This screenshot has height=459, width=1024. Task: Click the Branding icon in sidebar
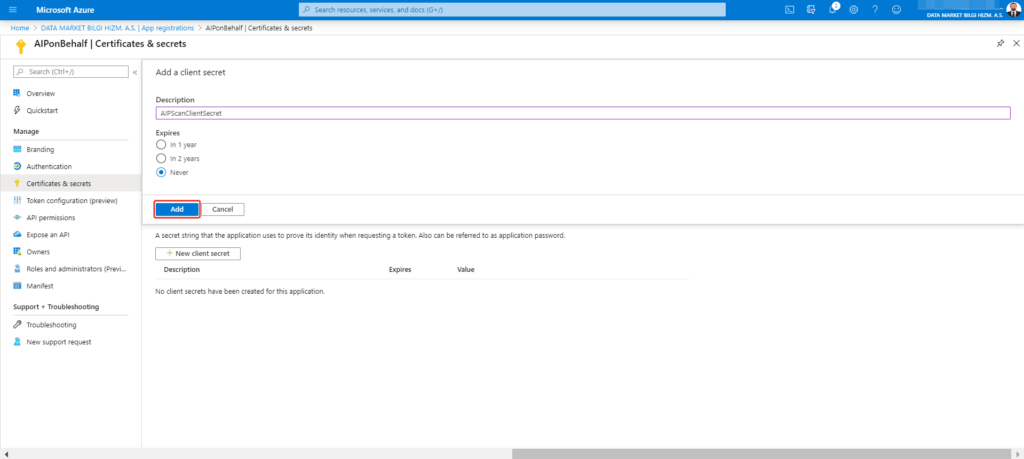pos(18,150)
